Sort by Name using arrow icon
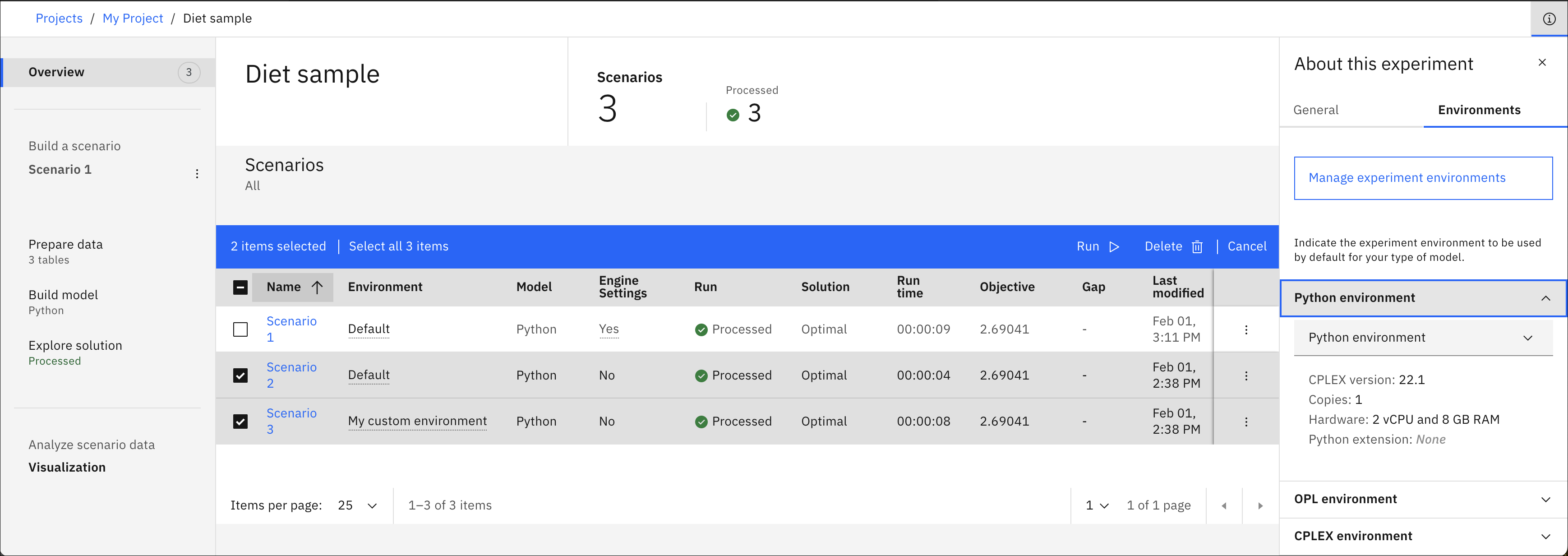Screen dimensions: 1568x556 click(x=317, y=287)
